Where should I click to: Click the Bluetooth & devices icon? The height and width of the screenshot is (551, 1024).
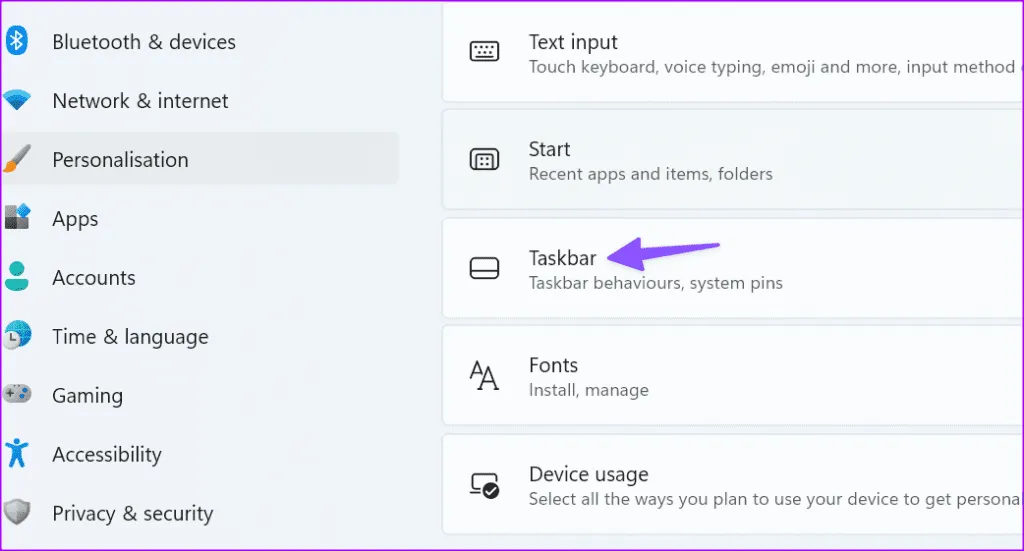pyautogui.click(x=17, y=41)
